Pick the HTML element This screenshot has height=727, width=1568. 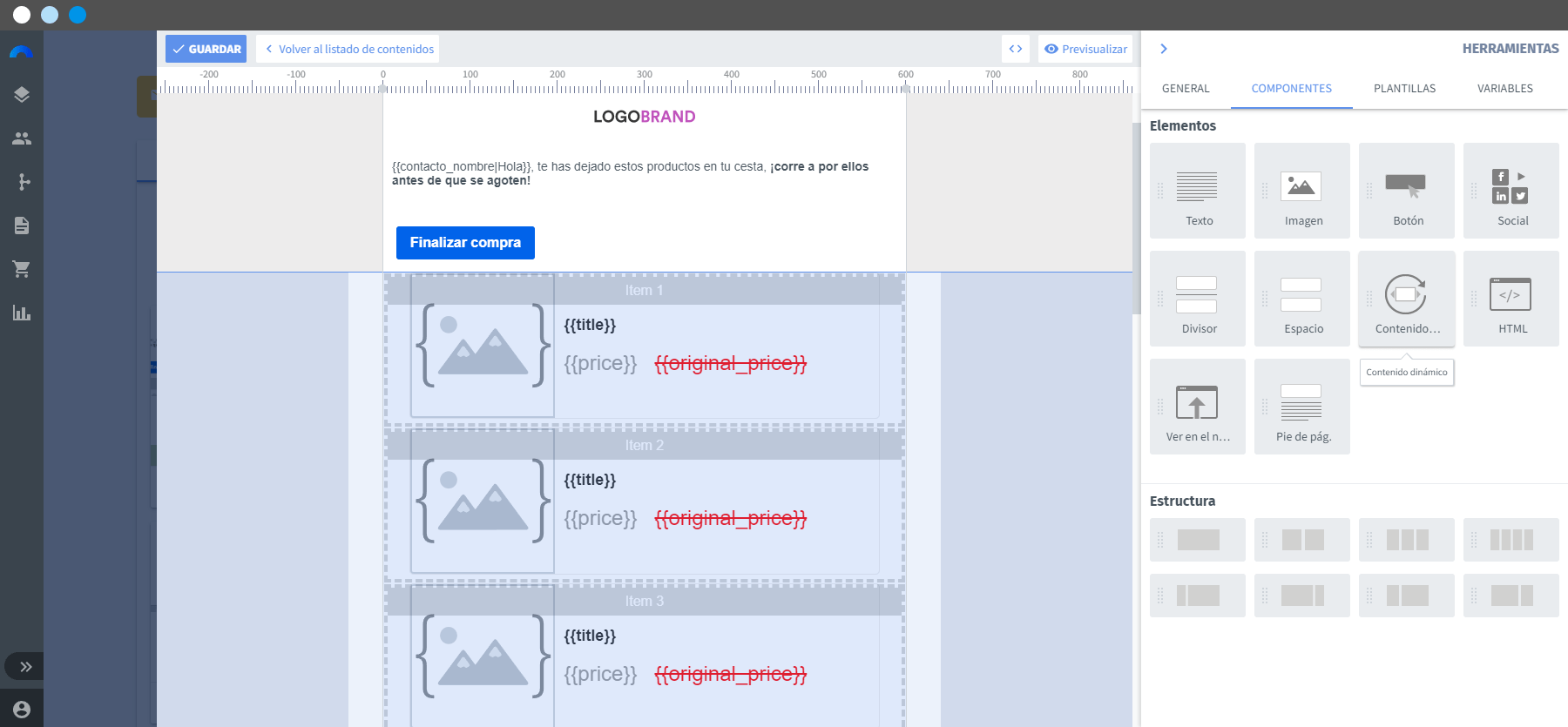tap(1511, 299)
